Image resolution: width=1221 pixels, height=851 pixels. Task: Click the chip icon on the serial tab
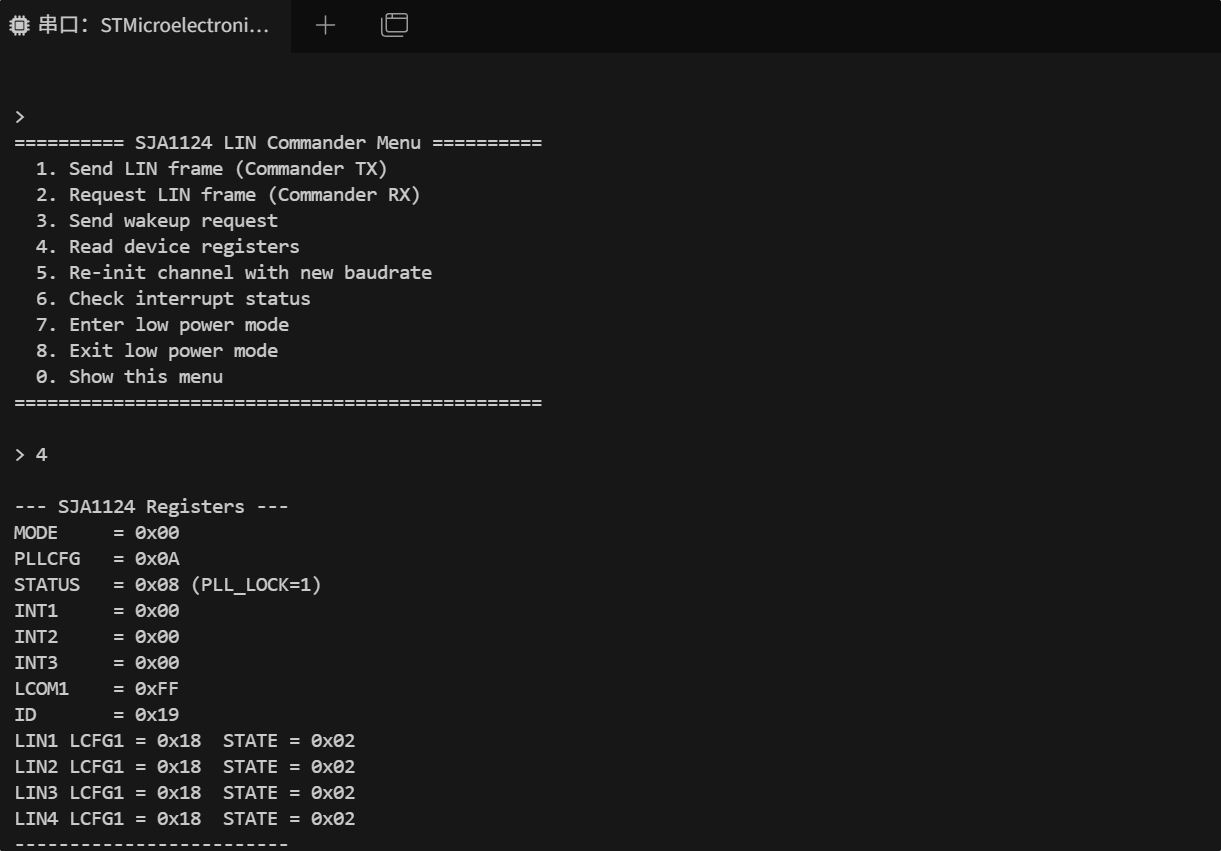[19, 26]
